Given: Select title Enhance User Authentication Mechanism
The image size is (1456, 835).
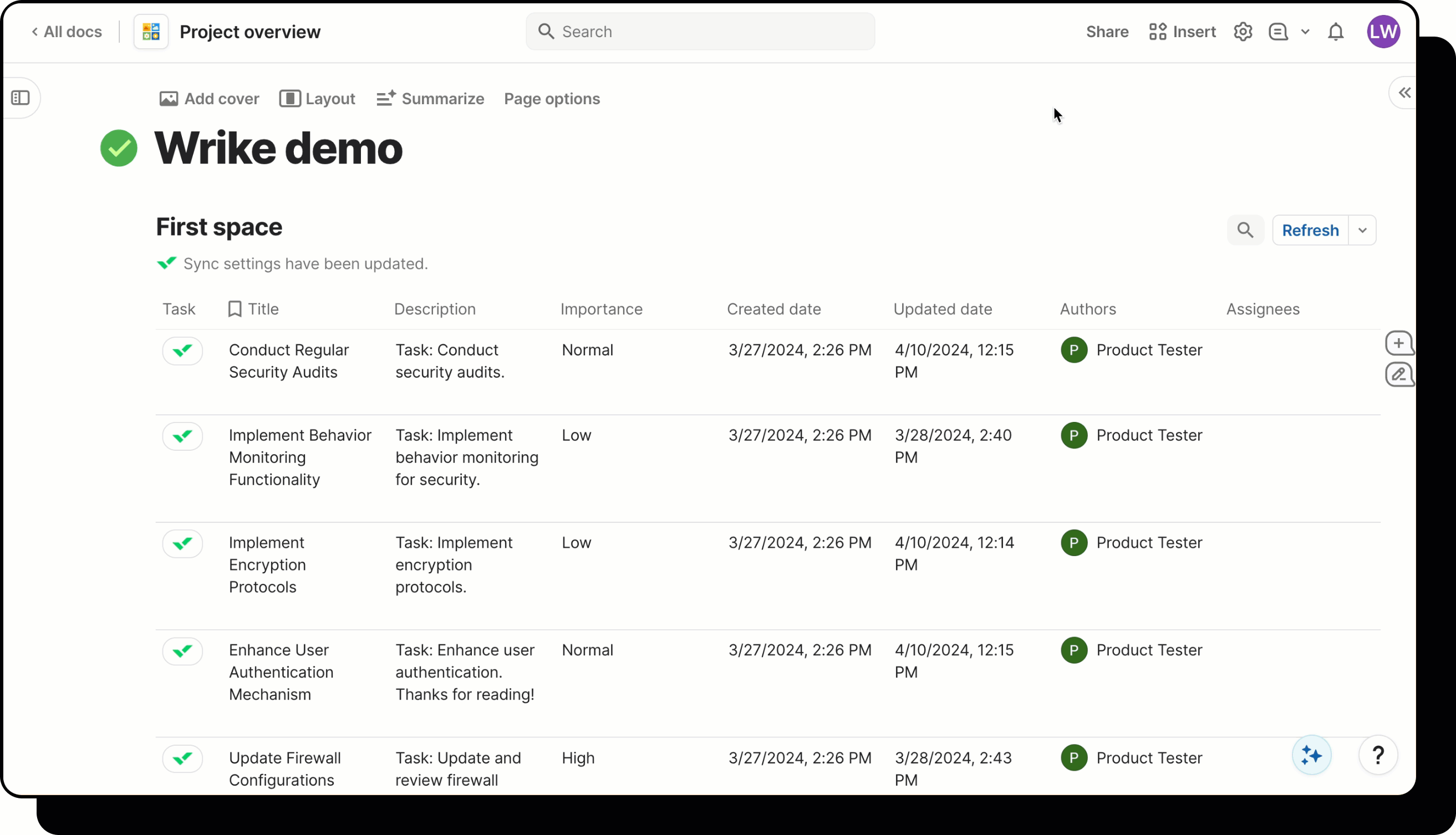Looking at the screenshot, I should click(x=281, y=672).
